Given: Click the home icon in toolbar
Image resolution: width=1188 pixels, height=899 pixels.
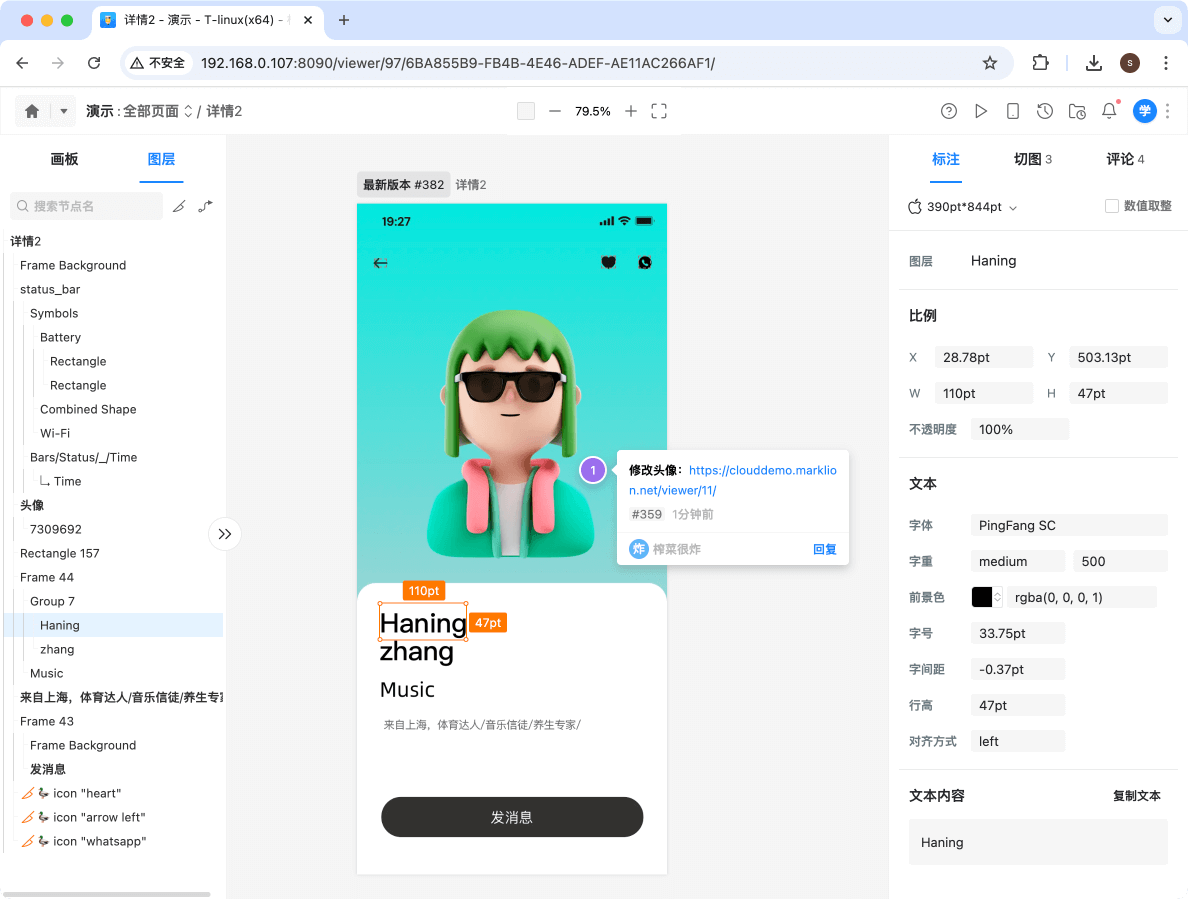Looking at the screenshot, I should click(x=32, y=111).
